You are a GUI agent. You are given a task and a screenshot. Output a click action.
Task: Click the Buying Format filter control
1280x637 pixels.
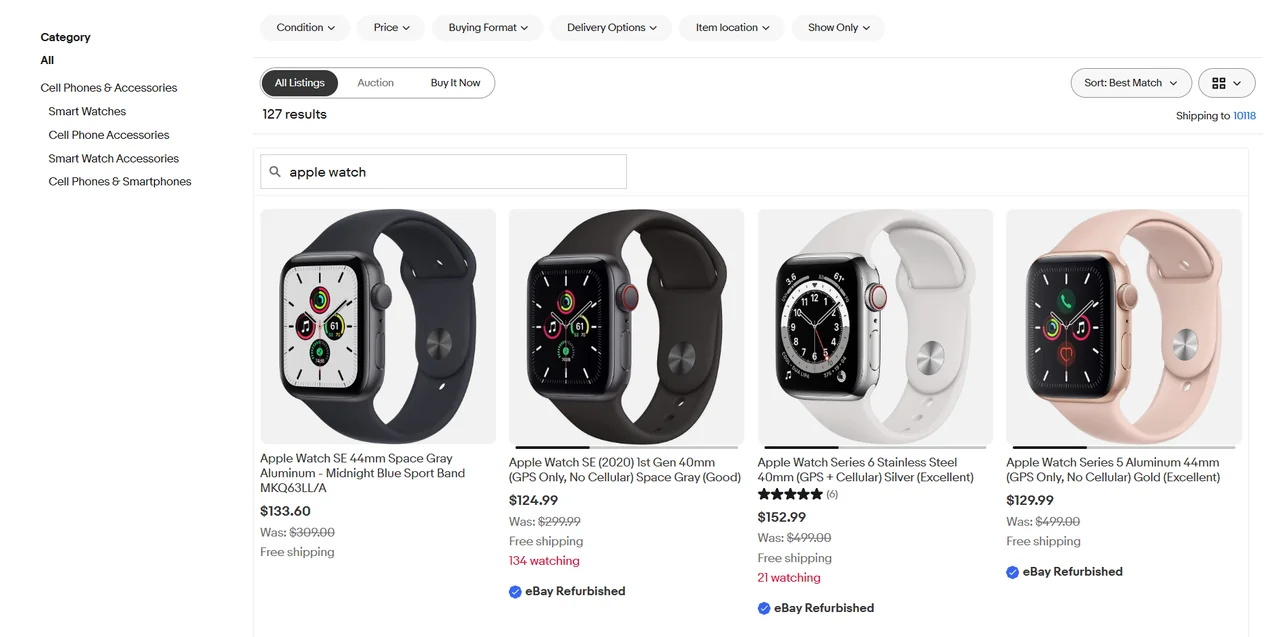tap(487, 28)
